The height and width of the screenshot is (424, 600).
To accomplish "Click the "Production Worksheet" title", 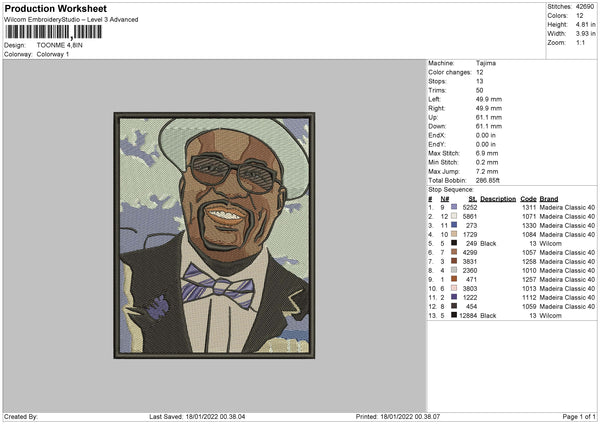I will tap(55, 8).
